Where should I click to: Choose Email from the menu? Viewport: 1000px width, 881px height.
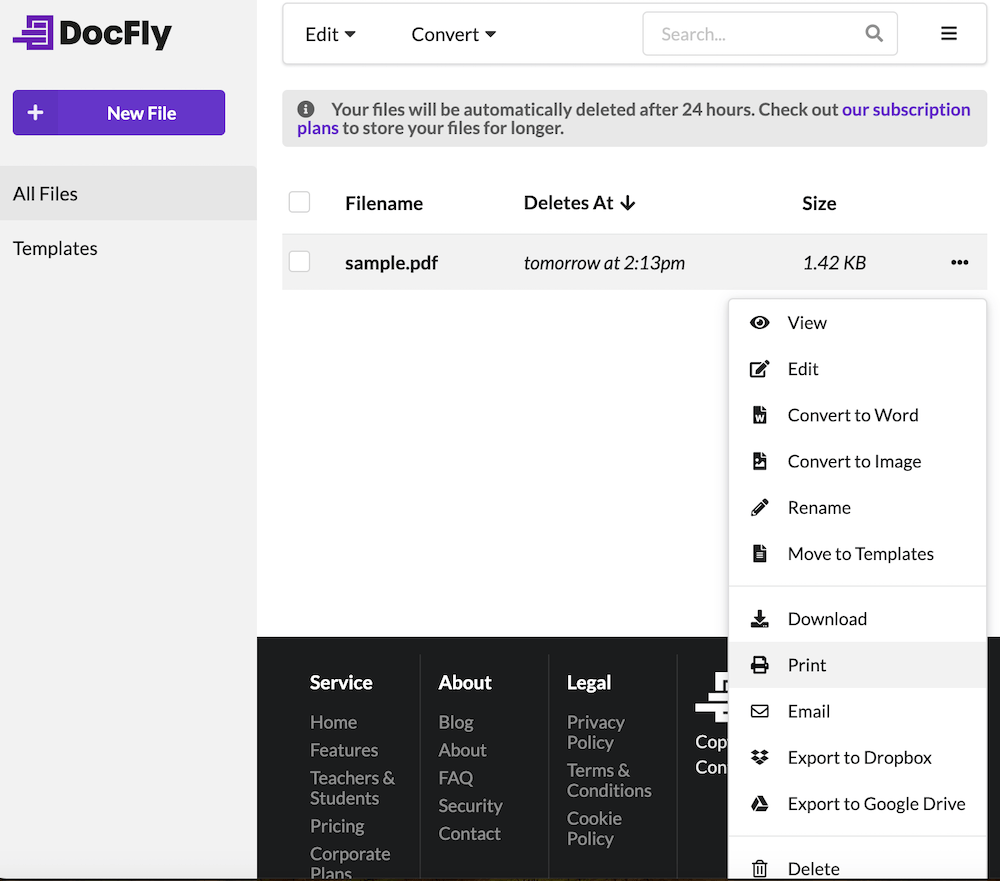point(857,711)
